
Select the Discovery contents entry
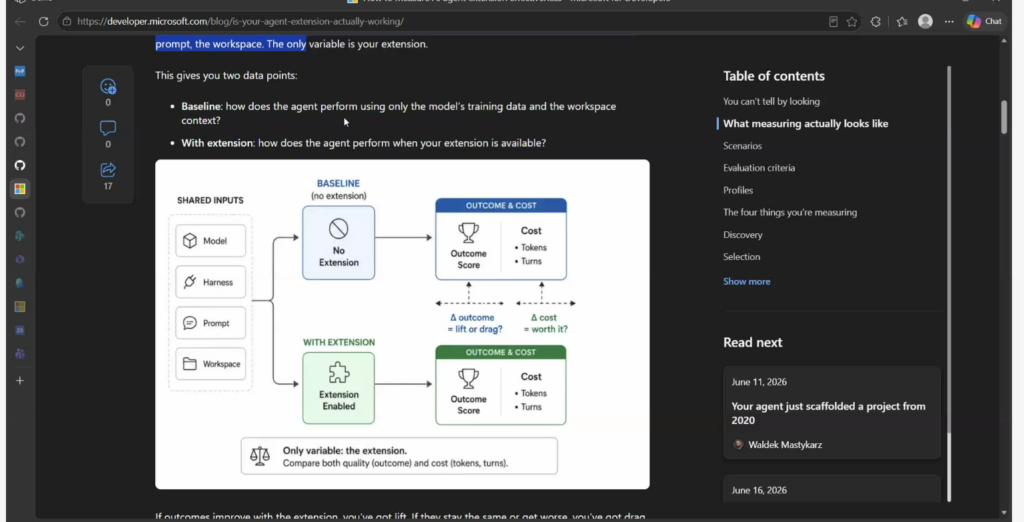[743, 235]
